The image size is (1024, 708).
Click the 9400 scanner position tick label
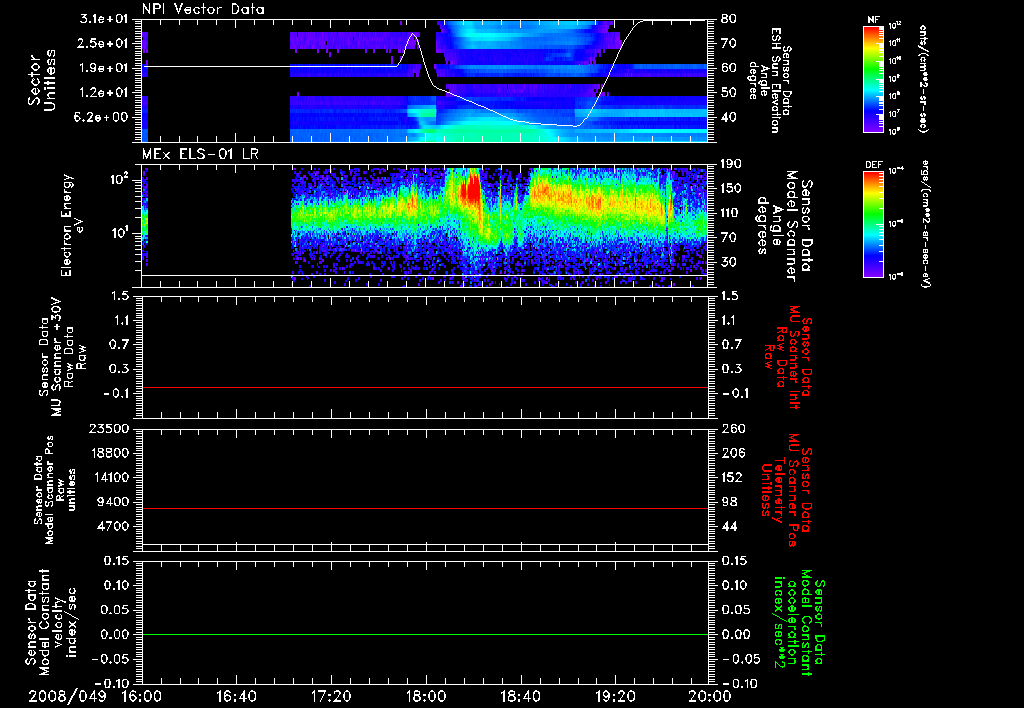click(113, 502)
